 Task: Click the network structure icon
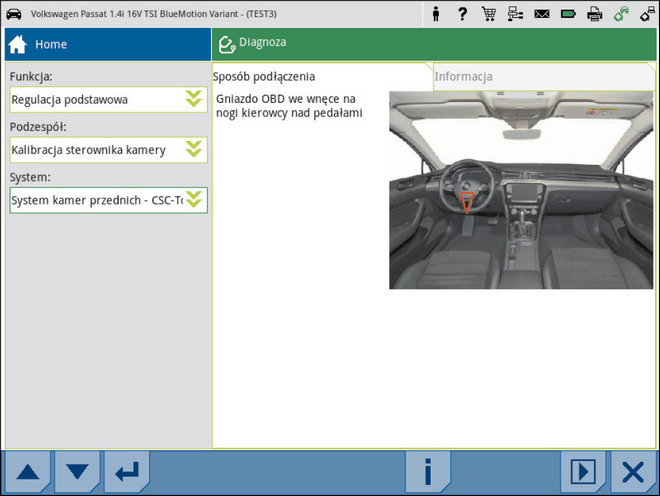pos(515,14)
